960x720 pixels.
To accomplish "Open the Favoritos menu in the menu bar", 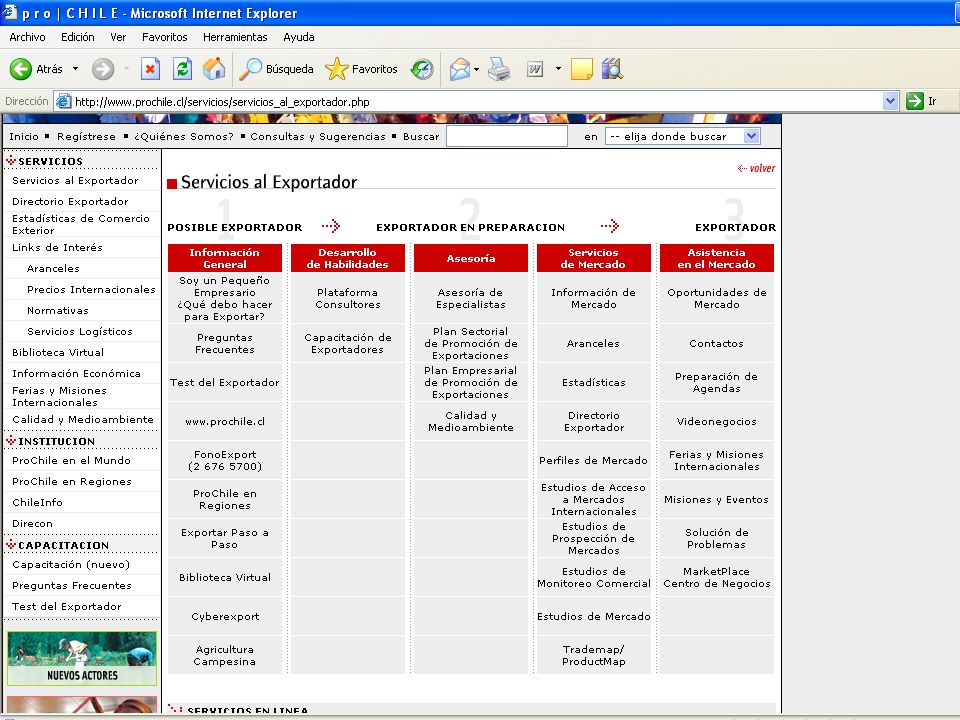I will click(x=165, y=37).
